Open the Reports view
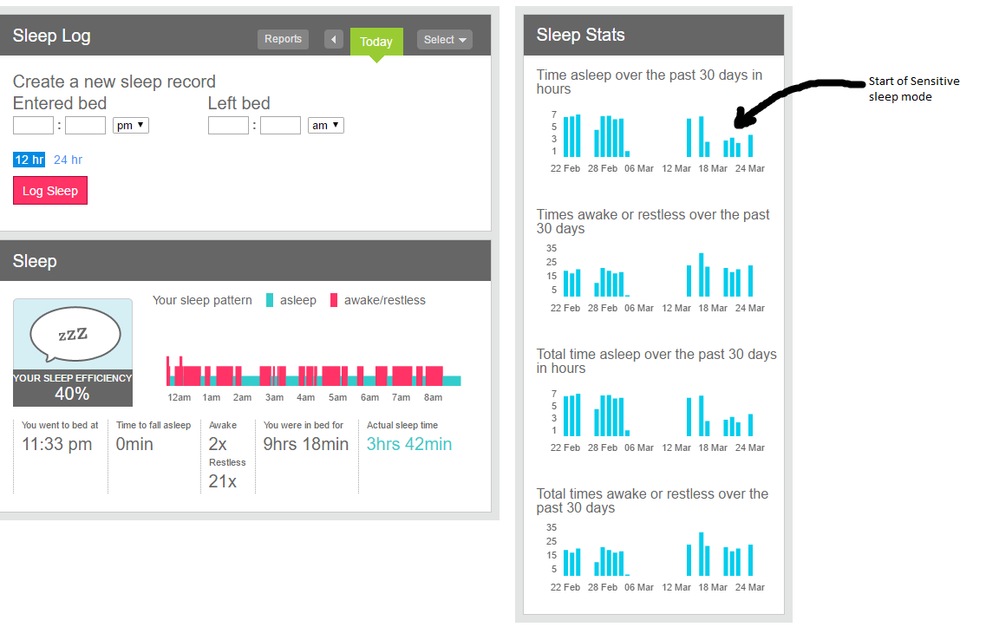The width and height of the screenshot is (999, 627). (x=283, y=39)
